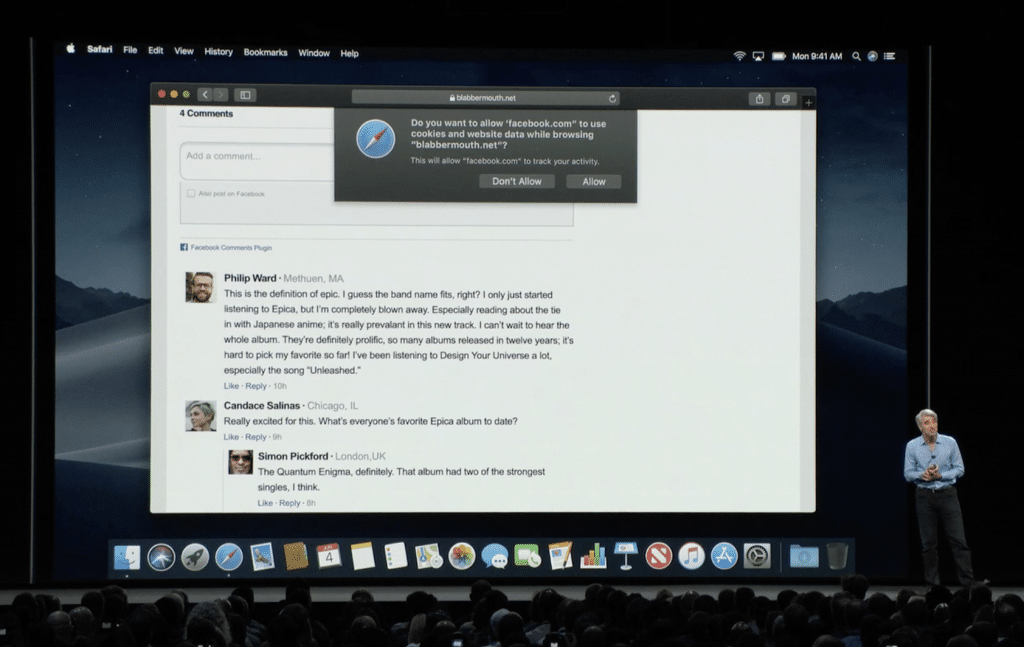The width and height of the screenshot is (1024, 647).
Task: Open iTunes music note icon
Action: [x=691, y=556]
